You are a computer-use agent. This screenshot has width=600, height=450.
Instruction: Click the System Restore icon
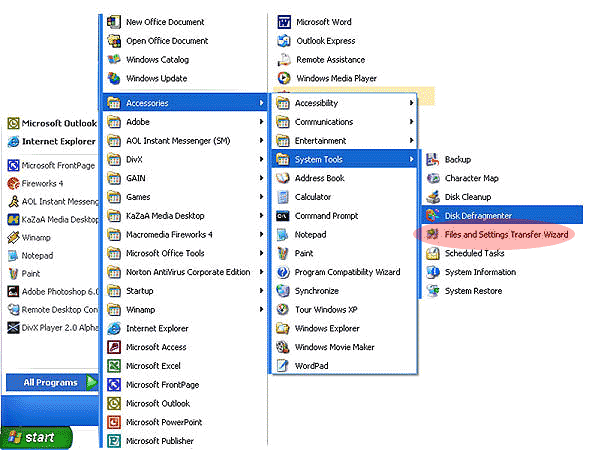[x=432, y=290]
